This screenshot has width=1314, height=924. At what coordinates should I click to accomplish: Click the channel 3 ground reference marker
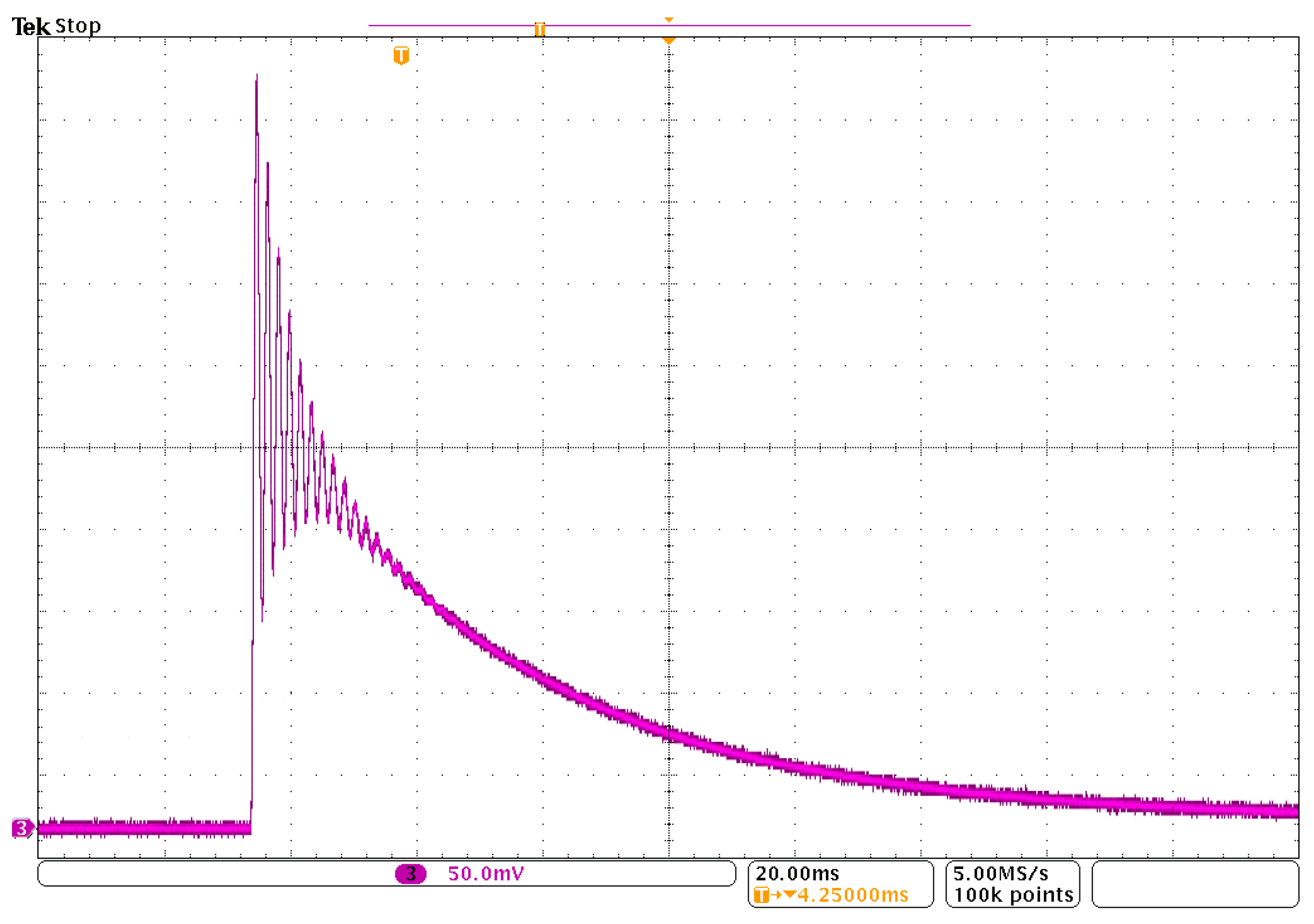point(22,828)
